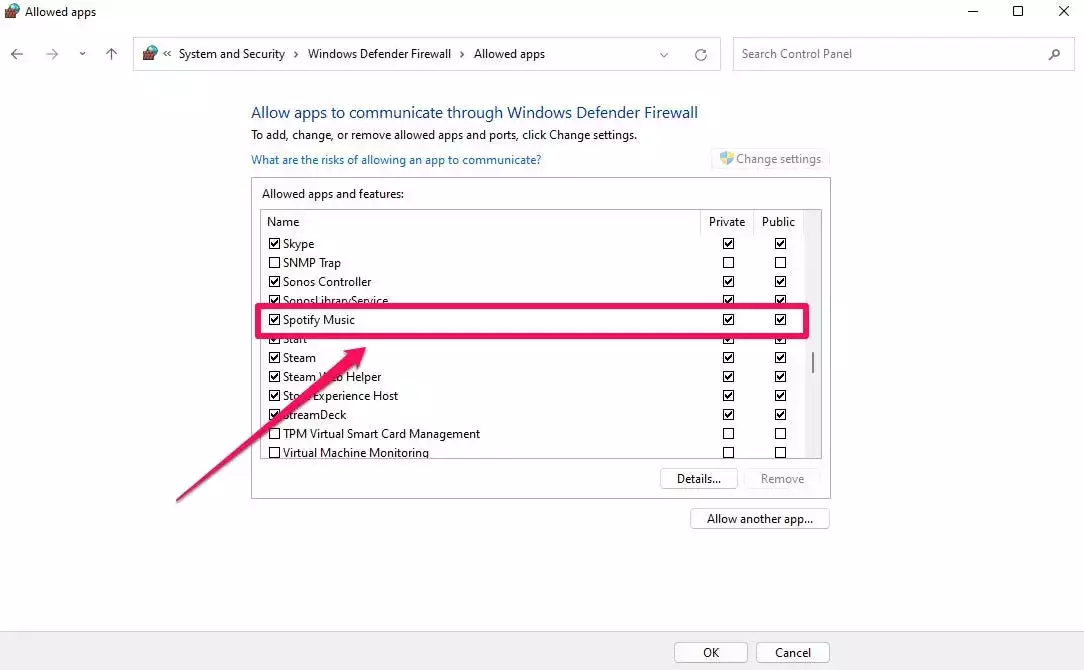Focus the Search Control Panel field
This screenshot has width=1084, height=670.
[890, 54]
